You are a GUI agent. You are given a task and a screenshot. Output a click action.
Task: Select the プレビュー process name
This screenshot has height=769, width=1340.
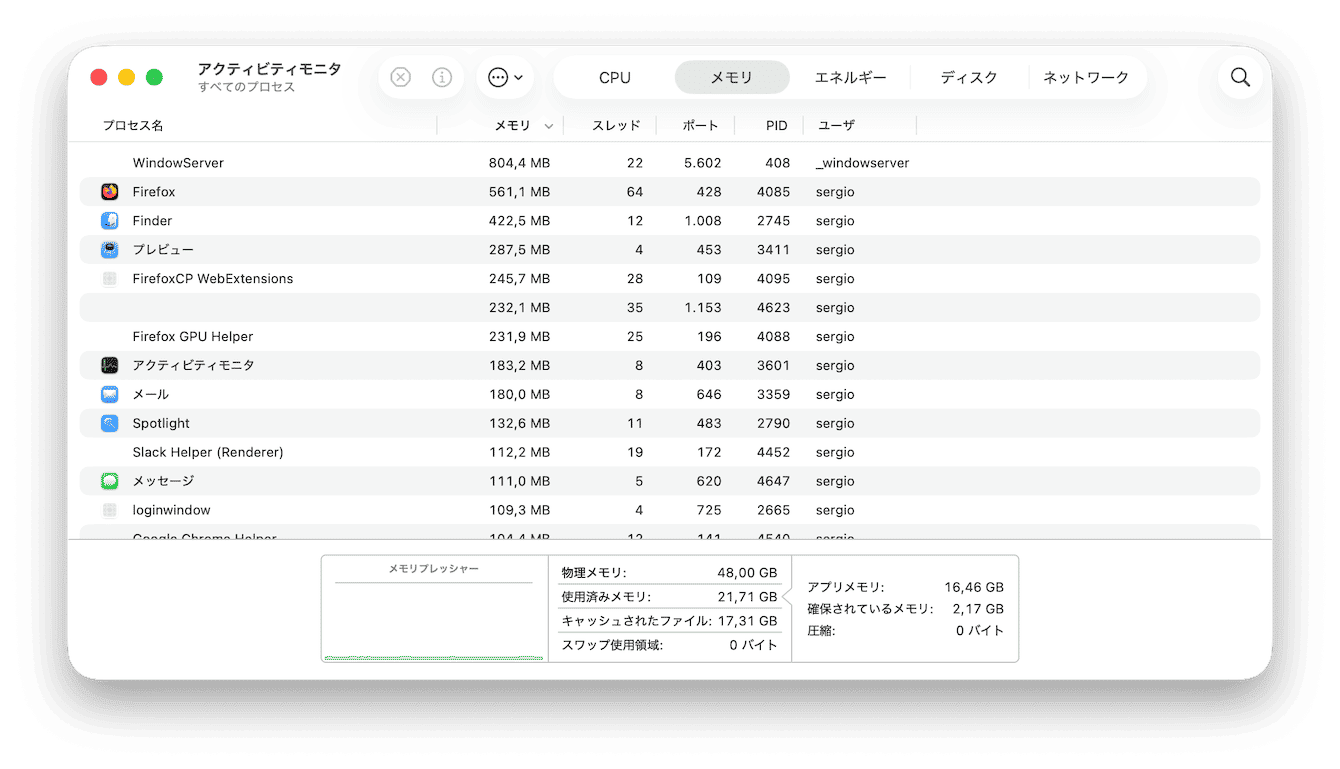[x=163, y=250]
